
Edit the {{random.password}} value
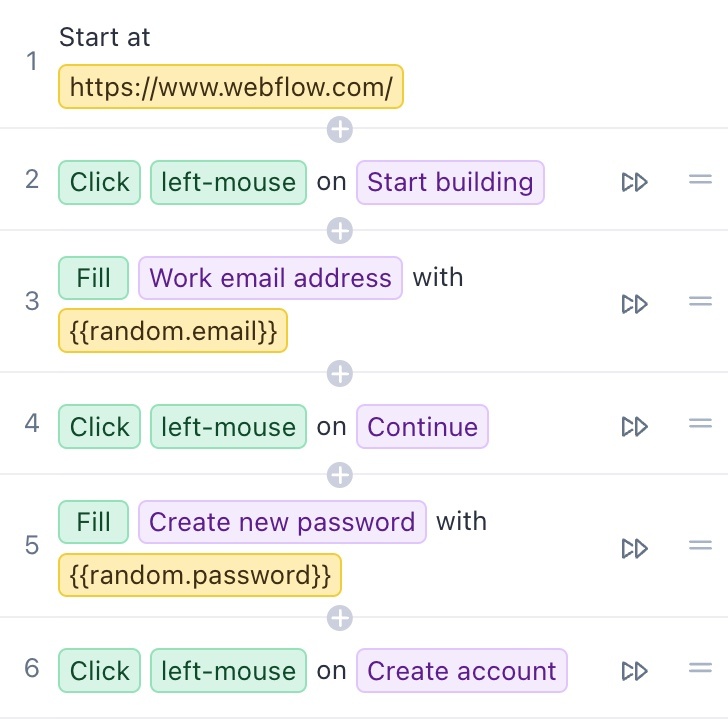point(200,575)
